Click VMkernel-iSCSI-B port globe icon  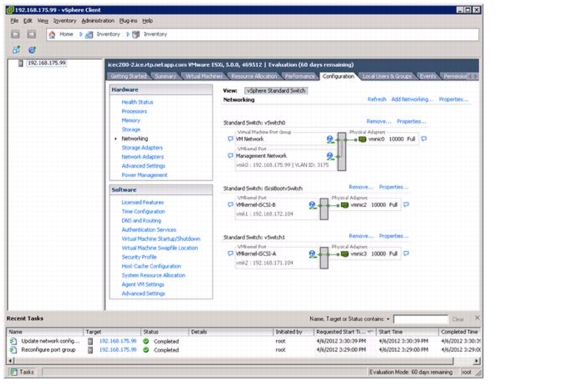(x=312, y=205)
